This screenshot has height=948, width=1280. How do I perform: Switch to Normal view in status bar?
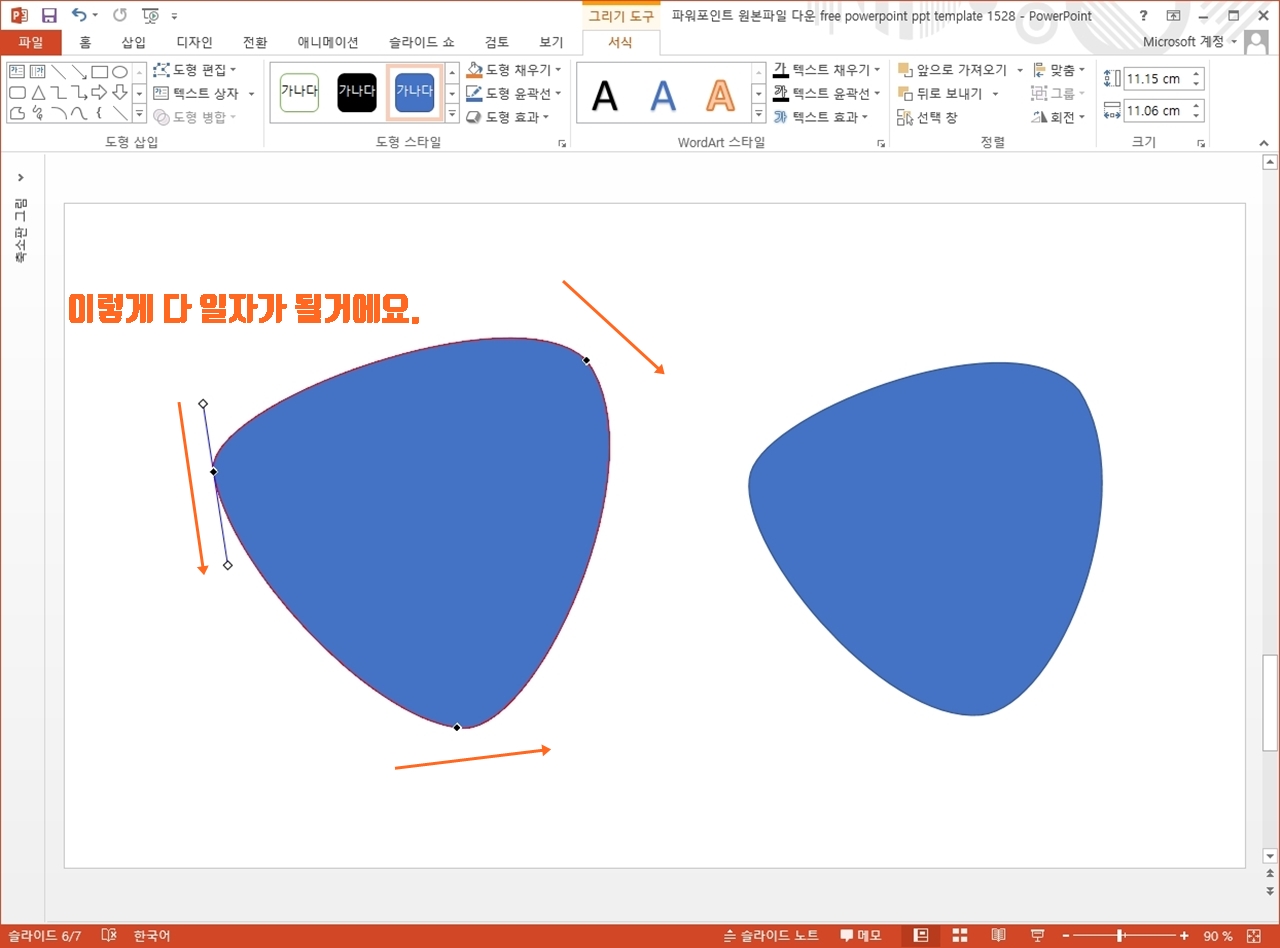(921, 936)
